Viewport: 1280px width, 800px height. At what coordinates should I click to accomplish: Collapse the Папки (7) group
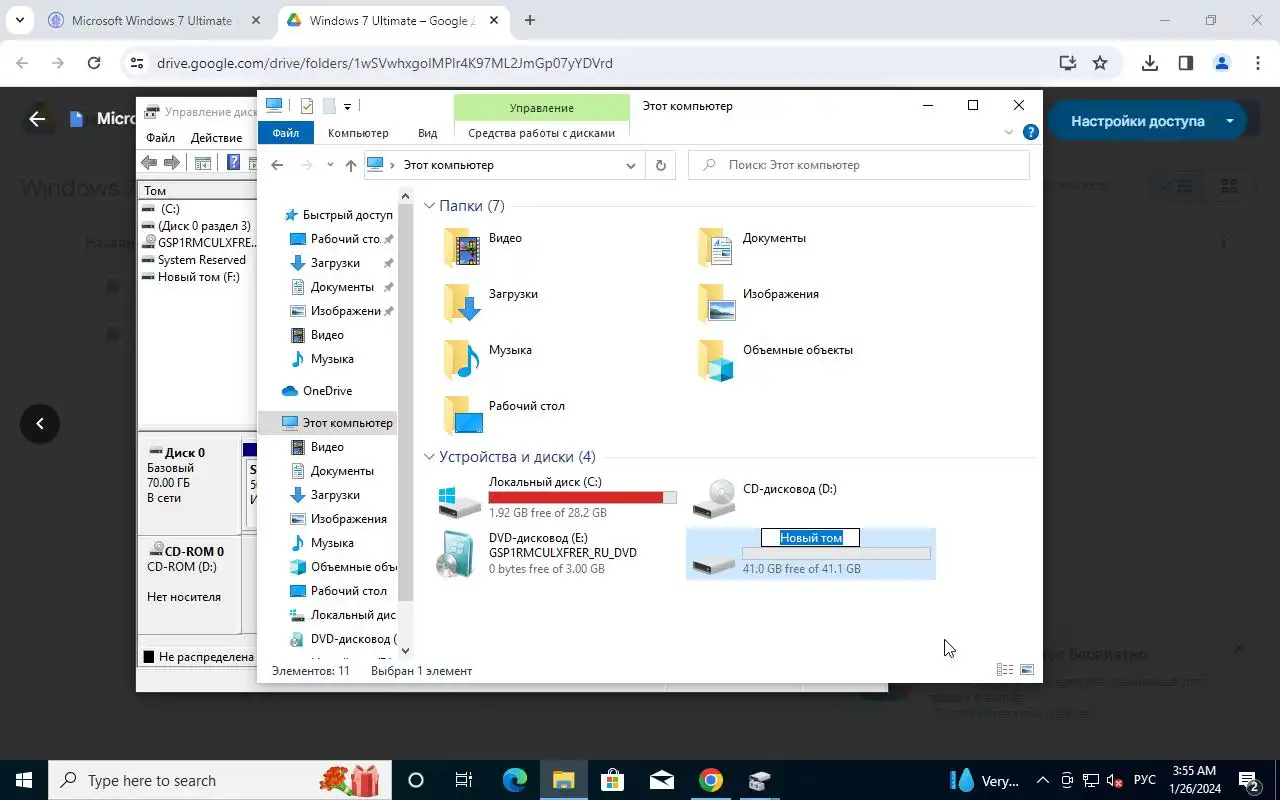429,206
